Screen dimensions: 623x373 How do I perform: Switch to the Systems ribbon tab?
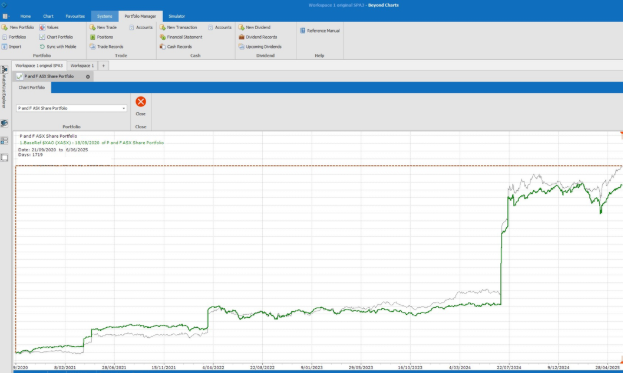pos(104,16)
